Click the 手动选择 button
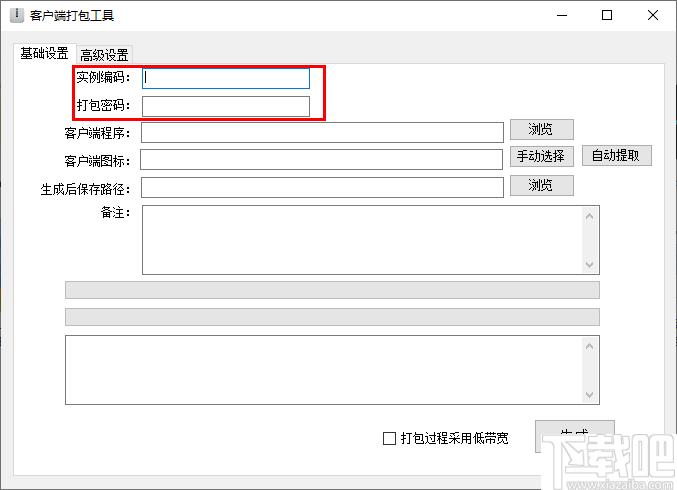The height and width of the screenshot is (490, 677). point(541,156)
